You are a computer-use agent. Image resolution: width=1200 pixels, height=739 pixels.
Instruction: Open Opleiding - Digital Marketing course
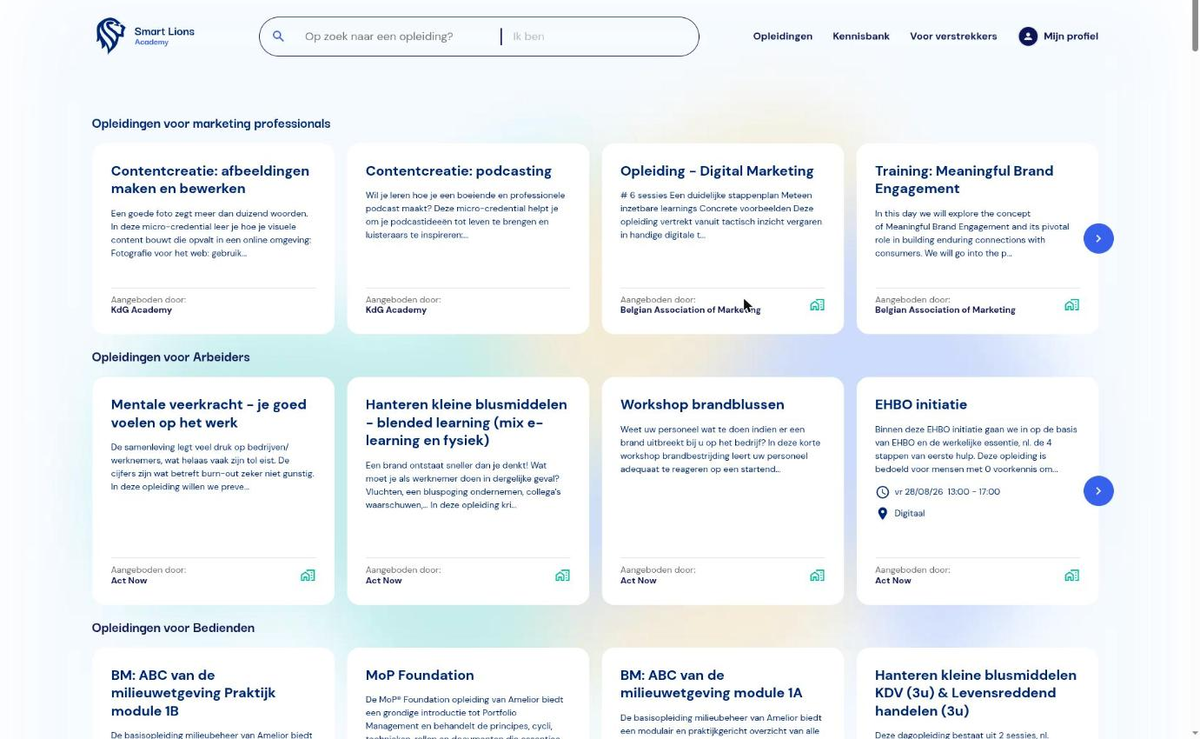(x=717, y=171)
